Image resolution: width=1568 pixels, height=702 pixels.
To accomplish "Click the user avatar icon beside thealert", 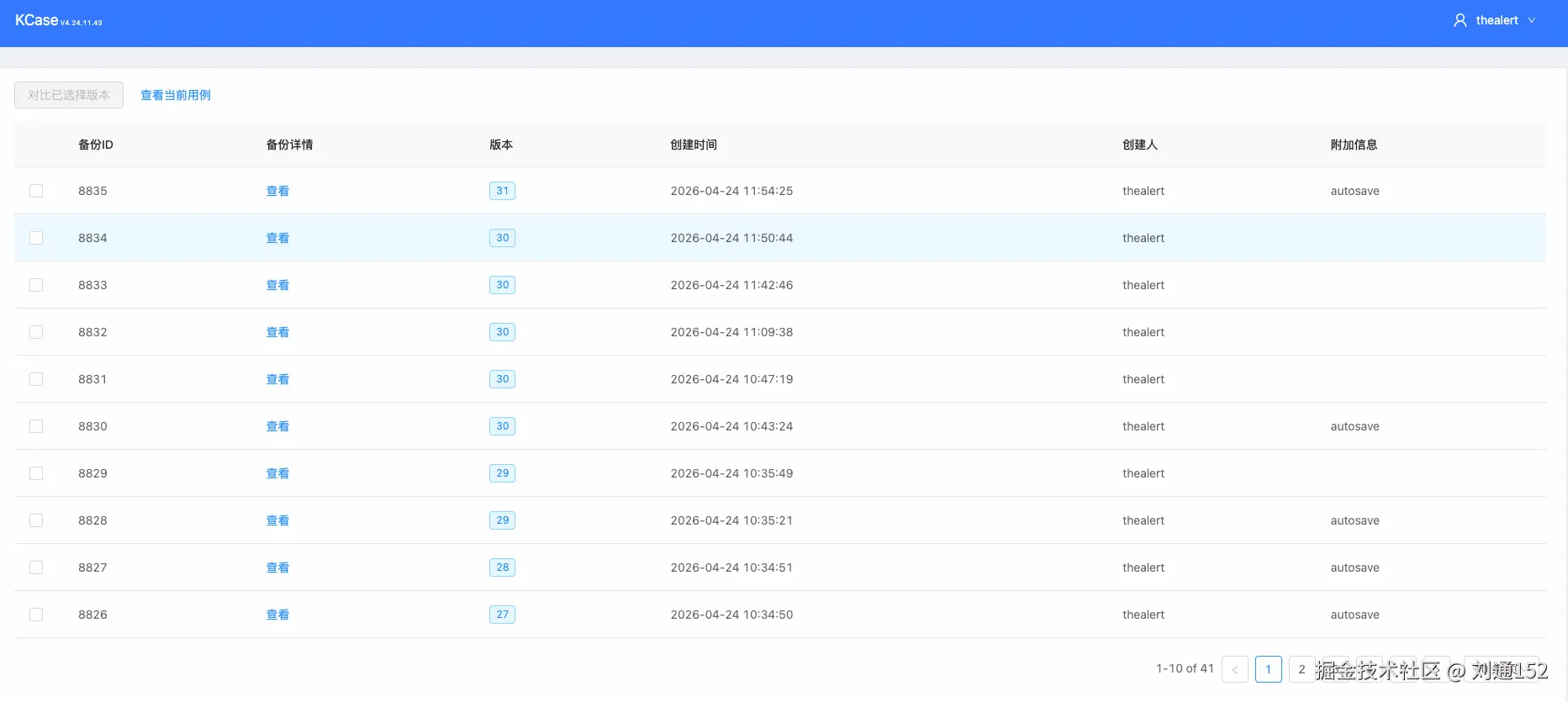I will [1460, 20].
